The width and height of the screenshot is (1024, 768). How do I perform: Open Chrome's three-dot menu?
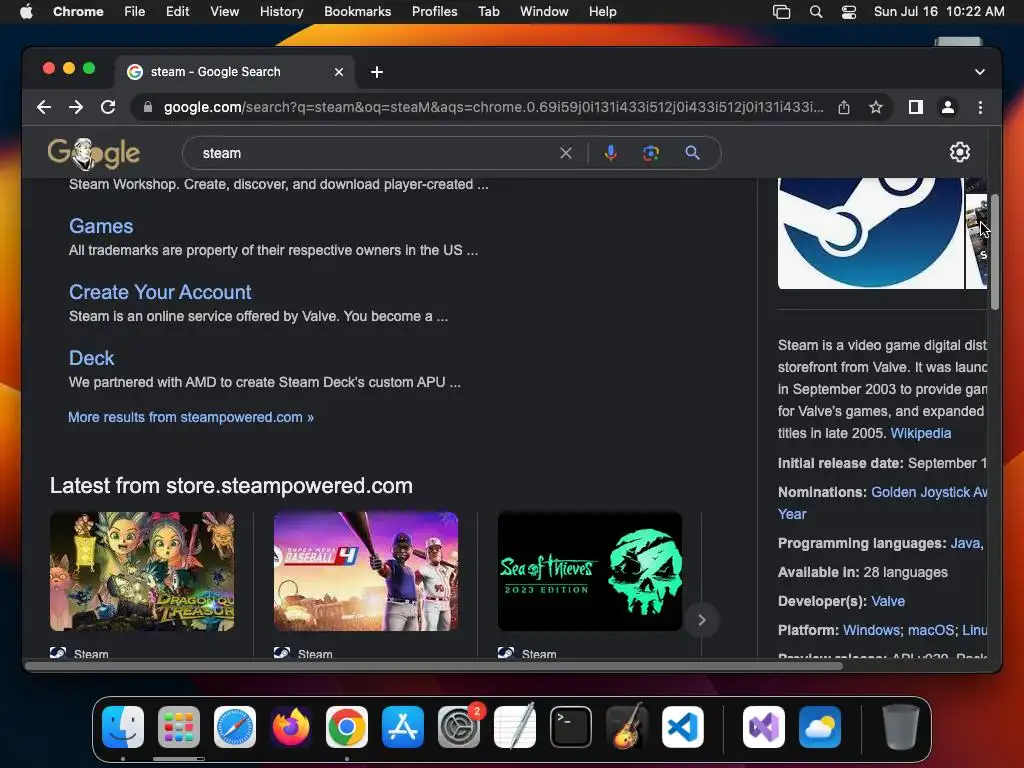[980, 107]
